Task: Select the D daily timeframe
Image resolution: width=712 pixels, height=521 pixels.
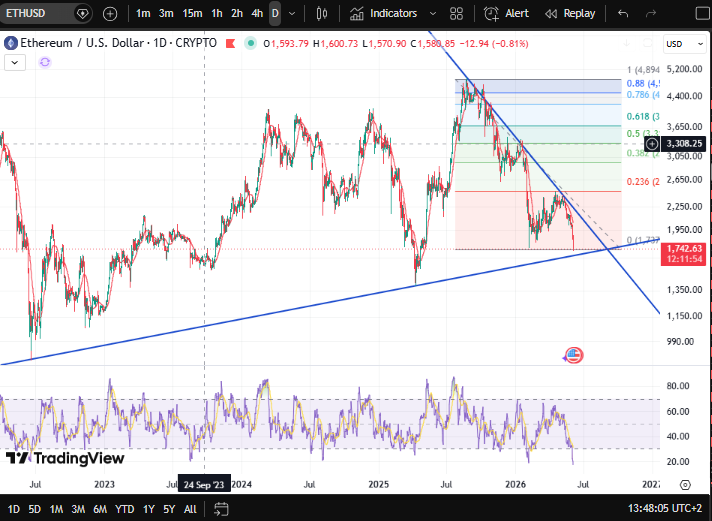Action: coord(275,14)
